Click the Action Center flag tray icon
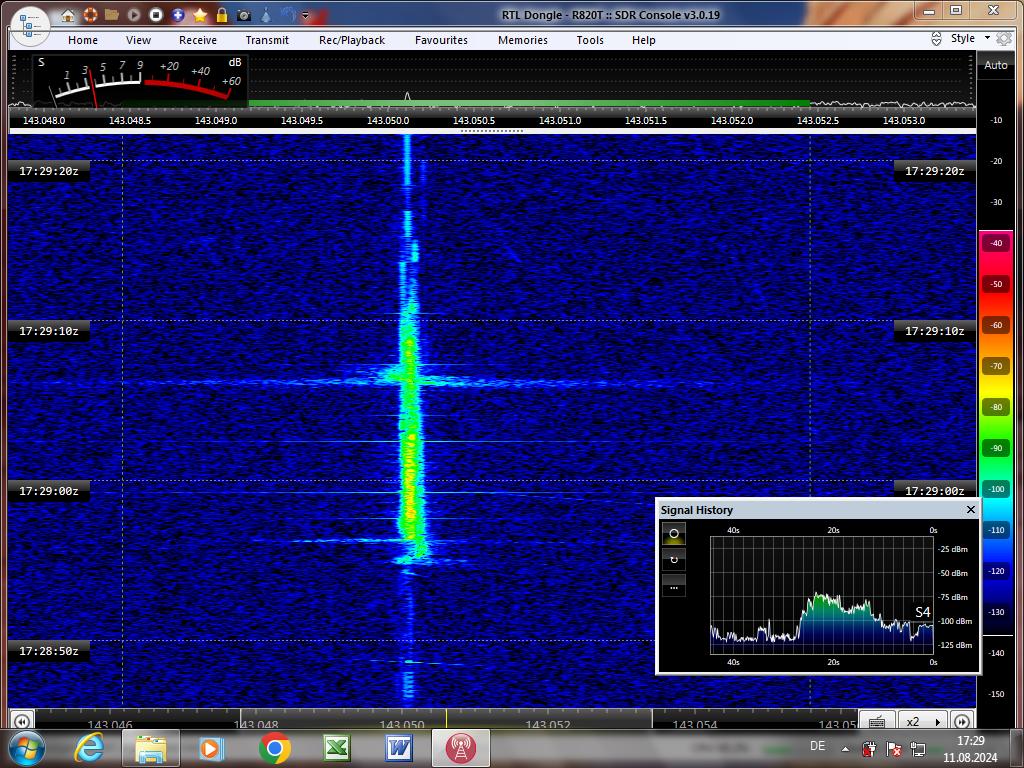 893,749
